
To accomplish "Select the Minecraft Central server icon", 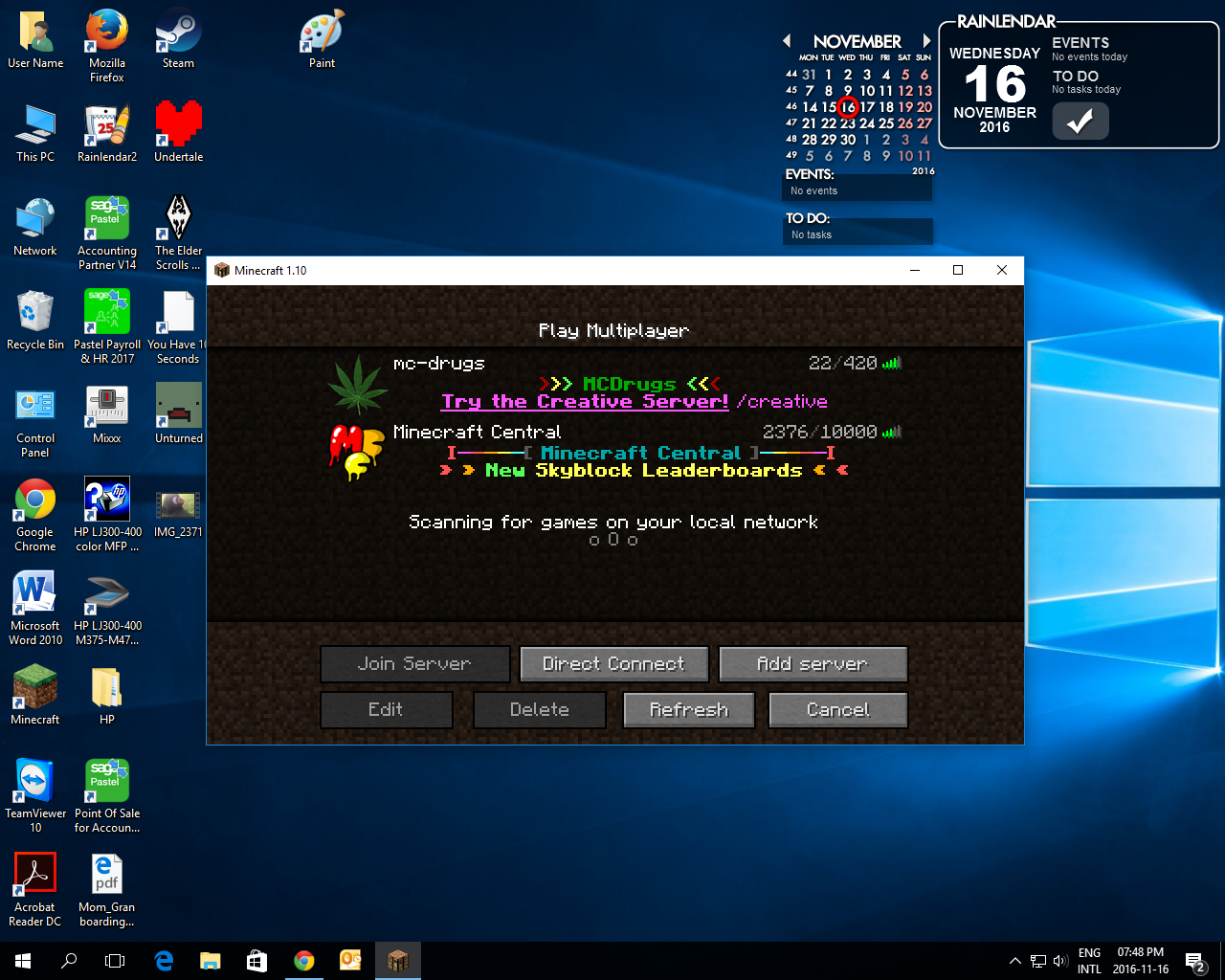I will pos(358,451).
